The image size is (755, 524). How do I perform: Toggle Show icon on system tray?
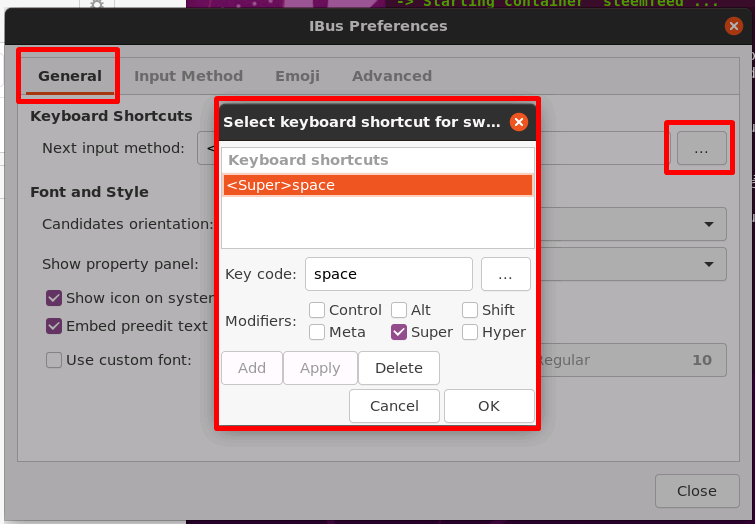[54, 298]
